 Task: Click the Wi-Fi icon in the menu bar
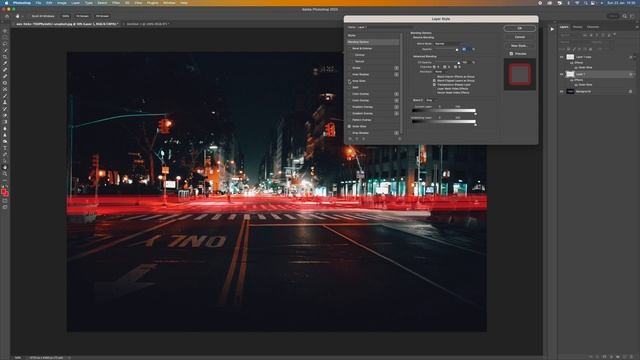[x=577, y=3]
